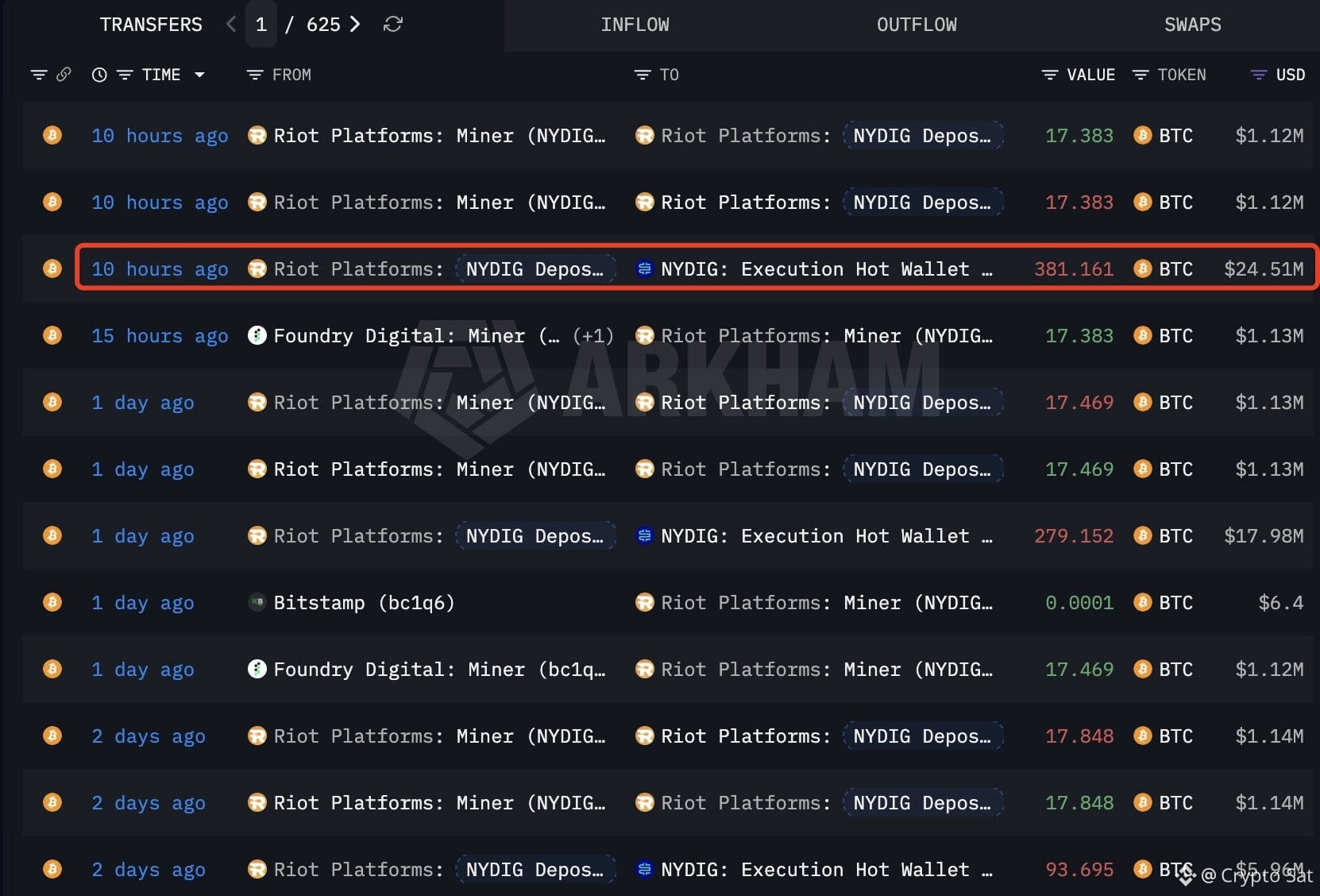Click the $24.51M USD amount
Image resolution: width=1320 pixels, height=896 pixels.
[1264, 269]
